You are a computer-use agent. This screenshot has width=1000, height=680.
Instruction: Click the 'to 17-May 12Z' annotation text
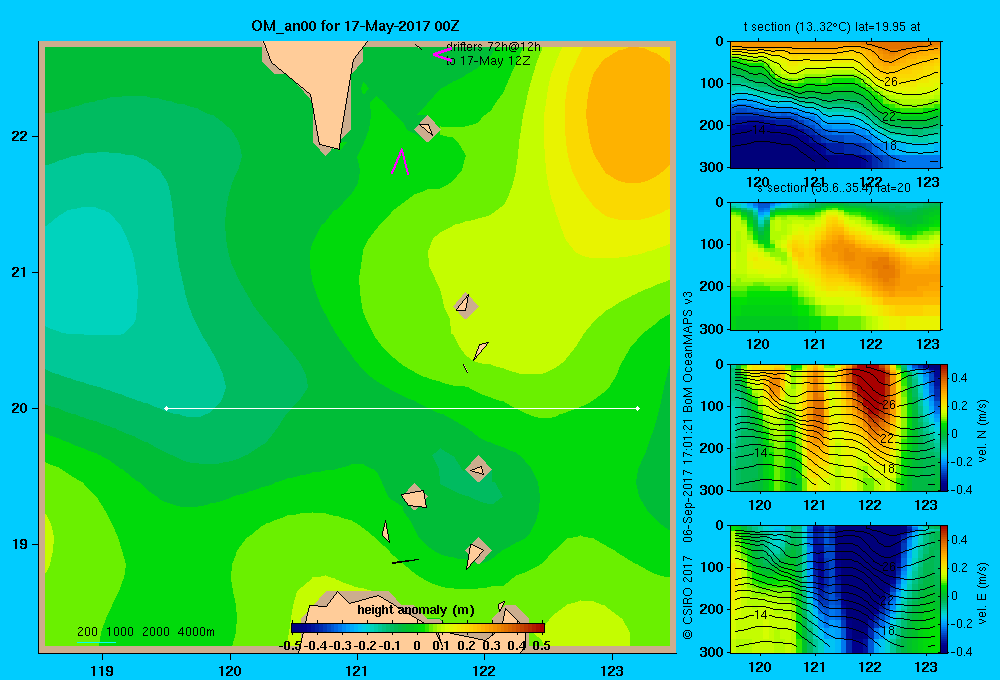pos(488,61)
